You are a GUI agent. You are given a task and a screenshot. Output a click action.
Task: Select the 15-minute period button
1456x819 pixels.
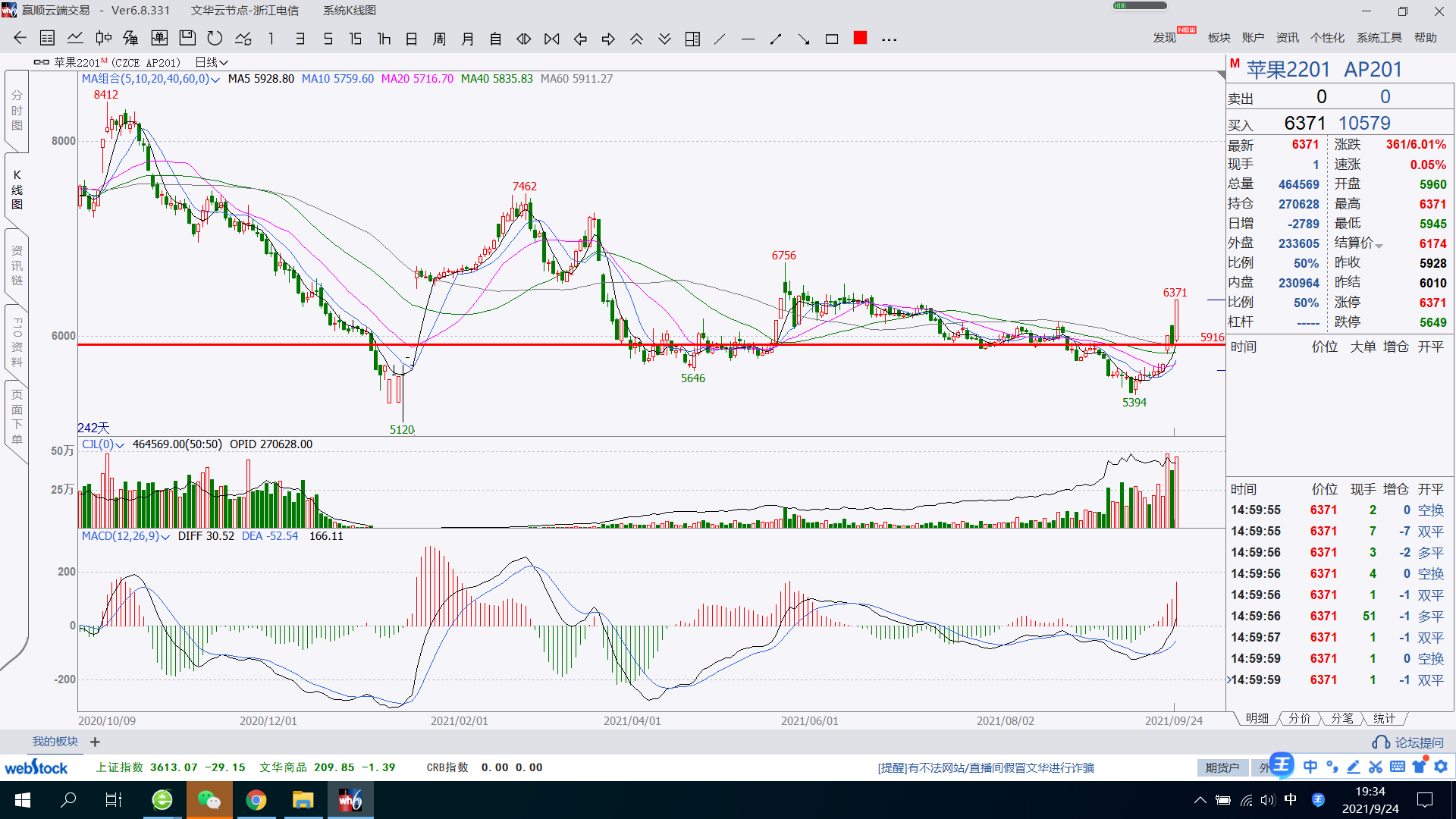pyautogui.click(x=355, y=39)
